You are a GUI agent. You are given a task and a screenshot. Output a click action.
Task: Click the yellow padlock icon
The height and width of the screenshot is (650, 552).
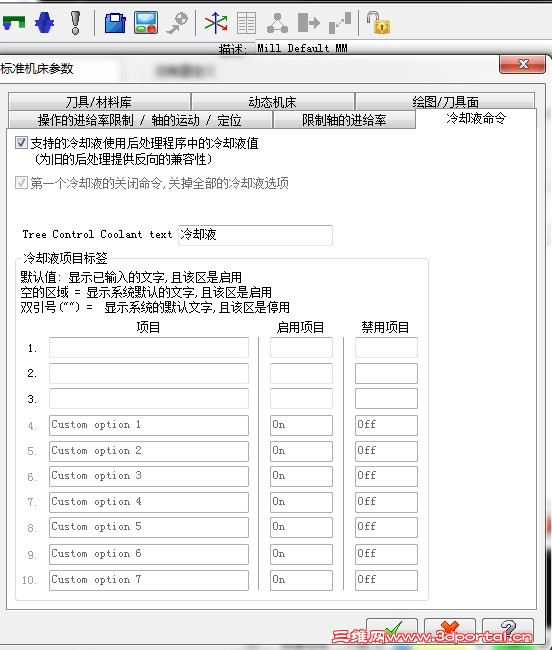click(378, 23)
